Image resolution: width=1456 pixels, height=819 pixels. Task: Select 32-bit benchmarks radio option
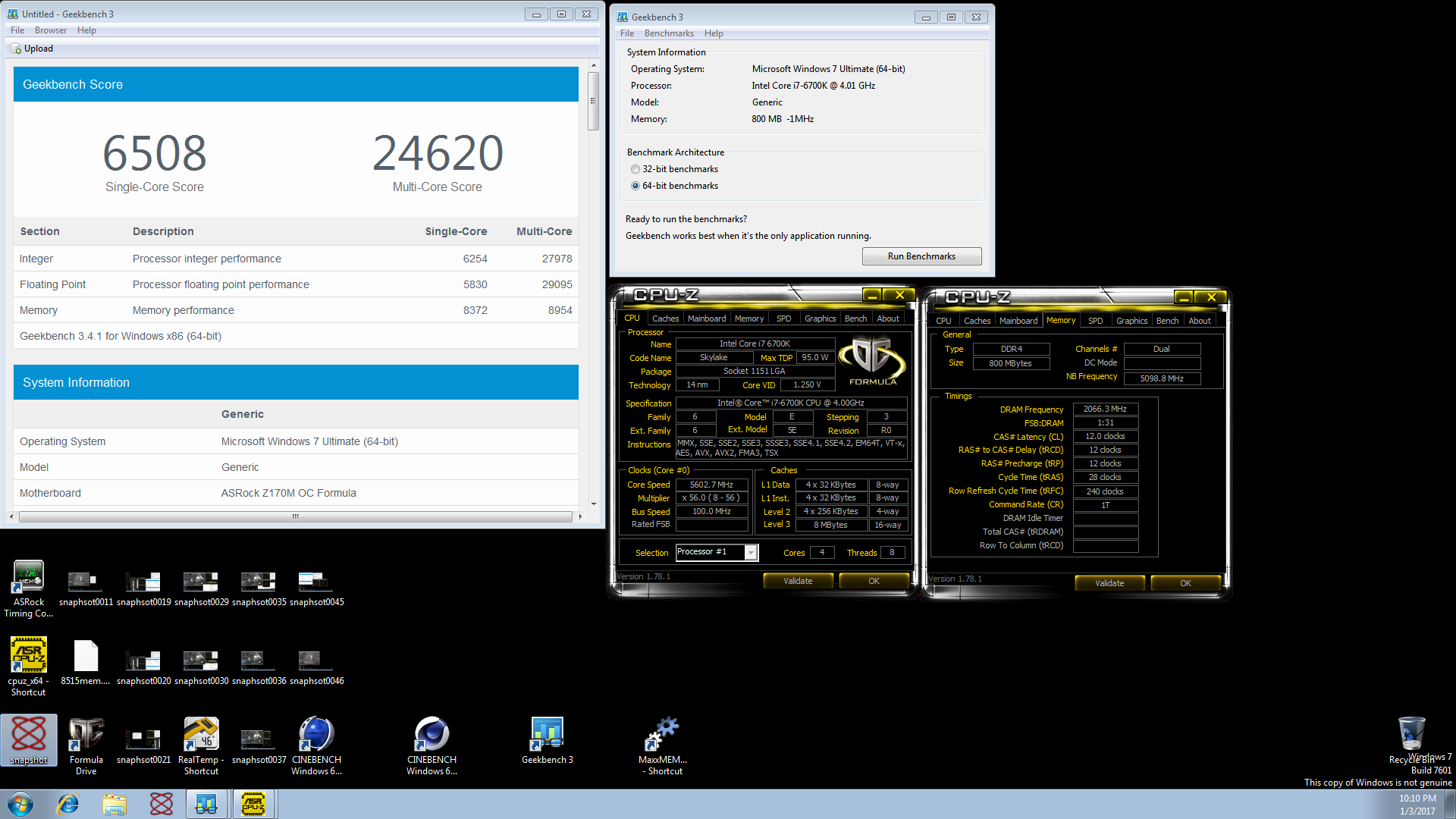[x=635, y=169]
